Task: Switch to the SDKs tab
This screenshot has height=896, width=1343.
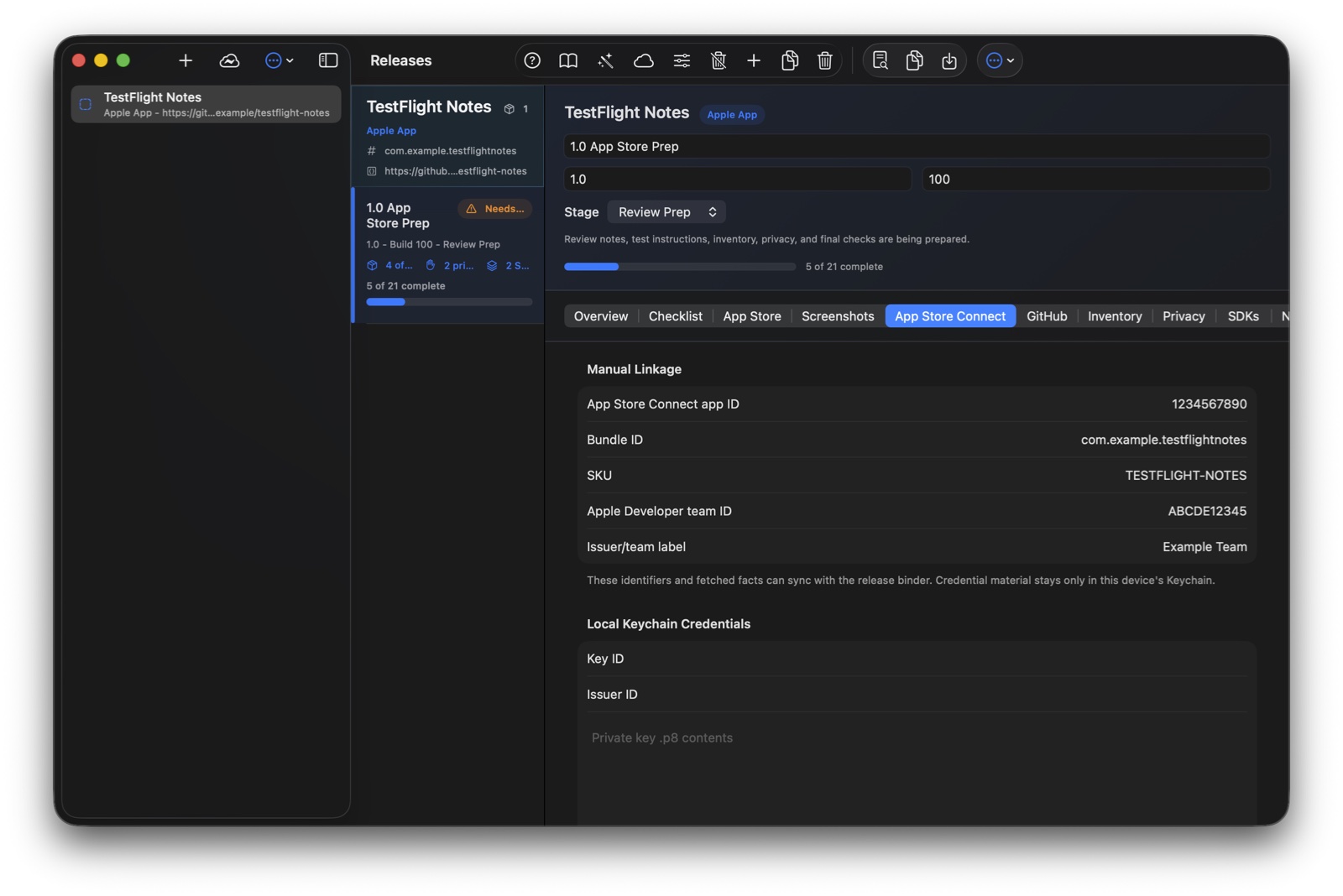Action: (x=1243, y=316)
